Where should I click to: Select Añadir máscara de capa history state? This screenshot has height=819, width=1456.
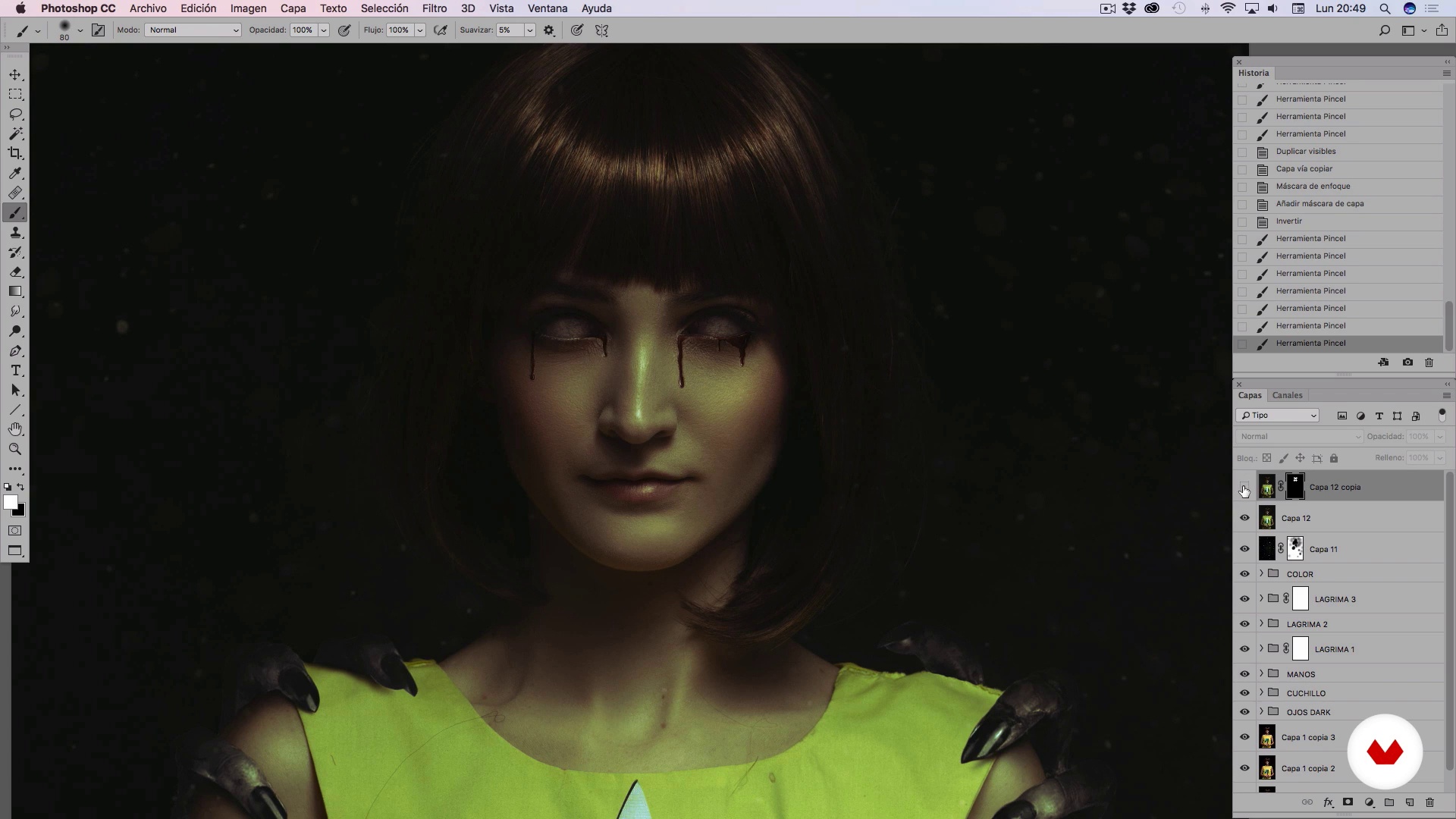pos(1338,204)
